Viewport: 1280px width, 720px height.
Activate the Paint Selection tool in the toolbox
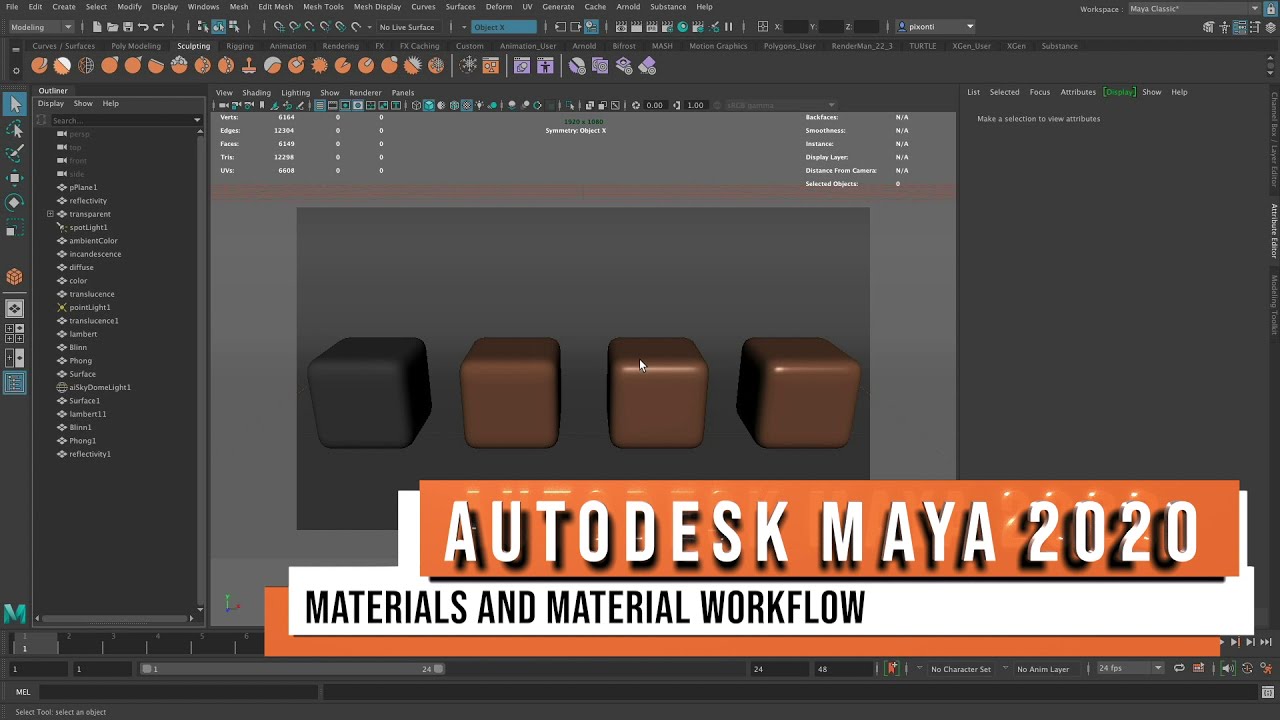15,153
